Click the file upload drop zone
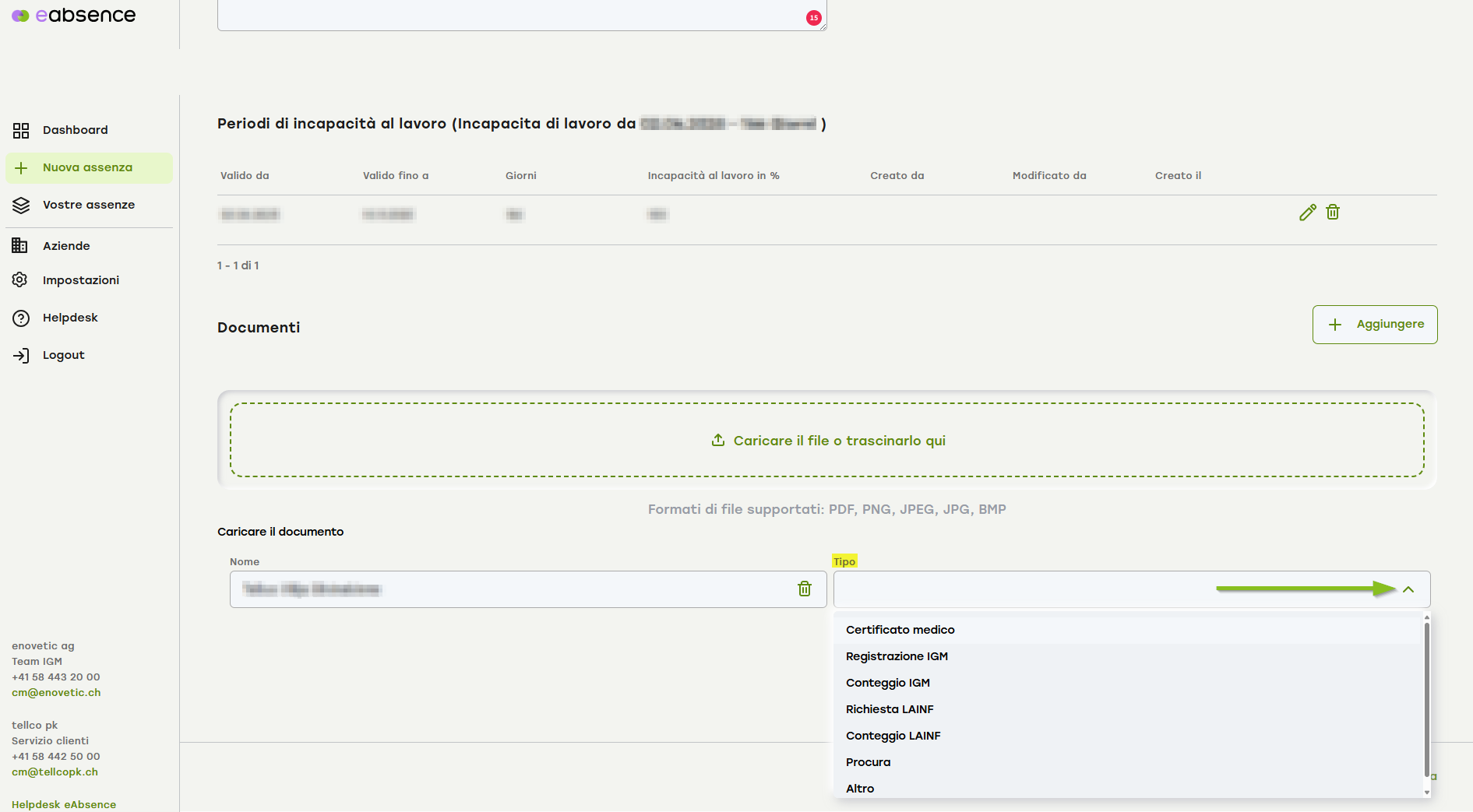The width and height of the screenshot is (1473, 812). pyautogui.click(x=826, y=440)
